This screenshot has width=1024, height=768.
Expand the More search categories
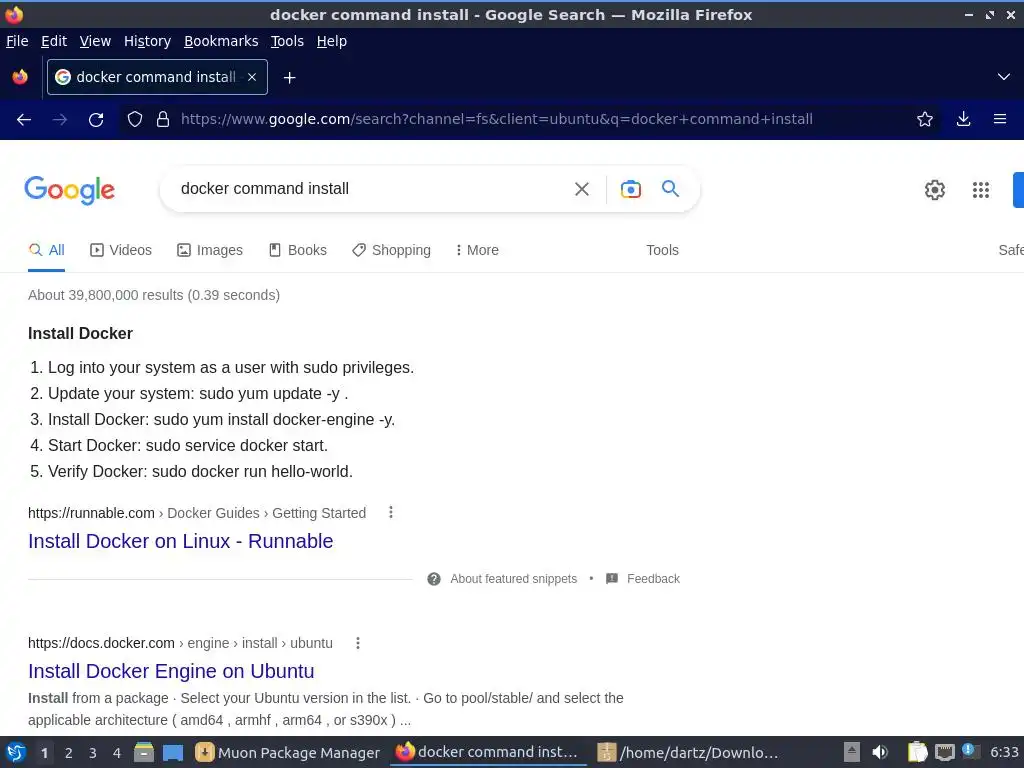click(477, 250)
